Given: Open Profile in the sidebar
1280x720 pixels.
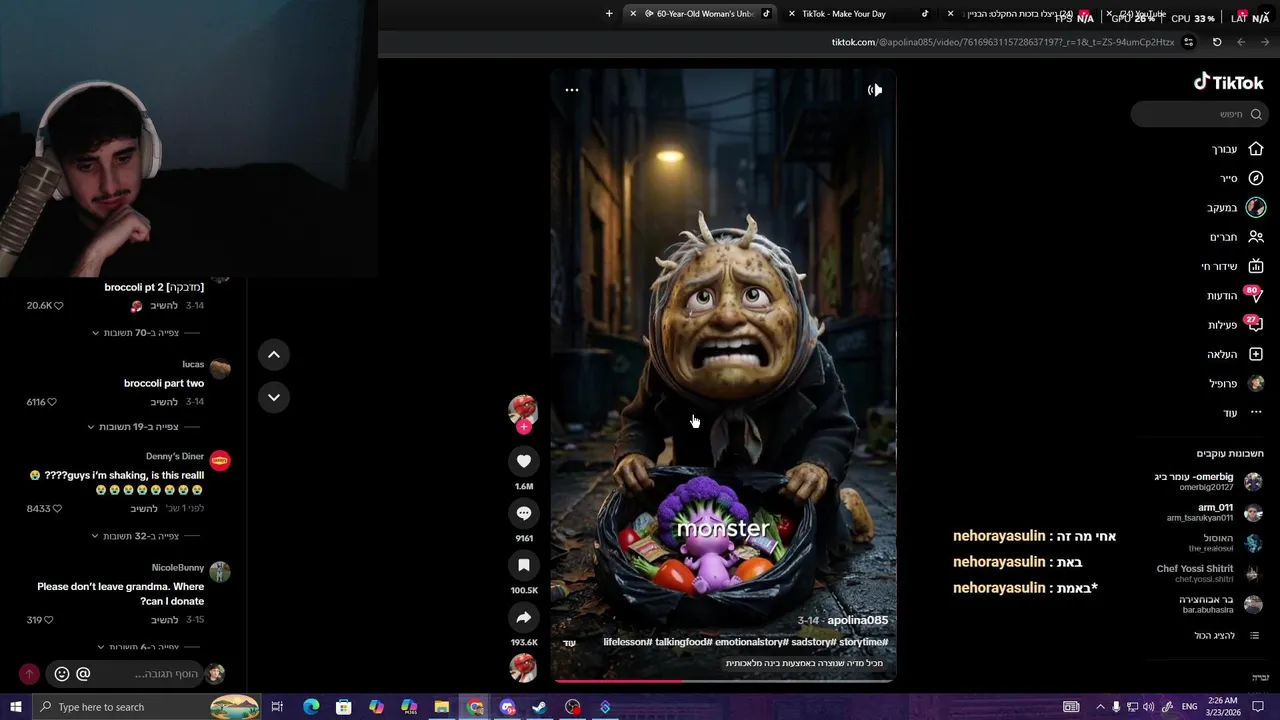Looking at the screenshot, I should pyautogui.click(x=1256, y=383).
